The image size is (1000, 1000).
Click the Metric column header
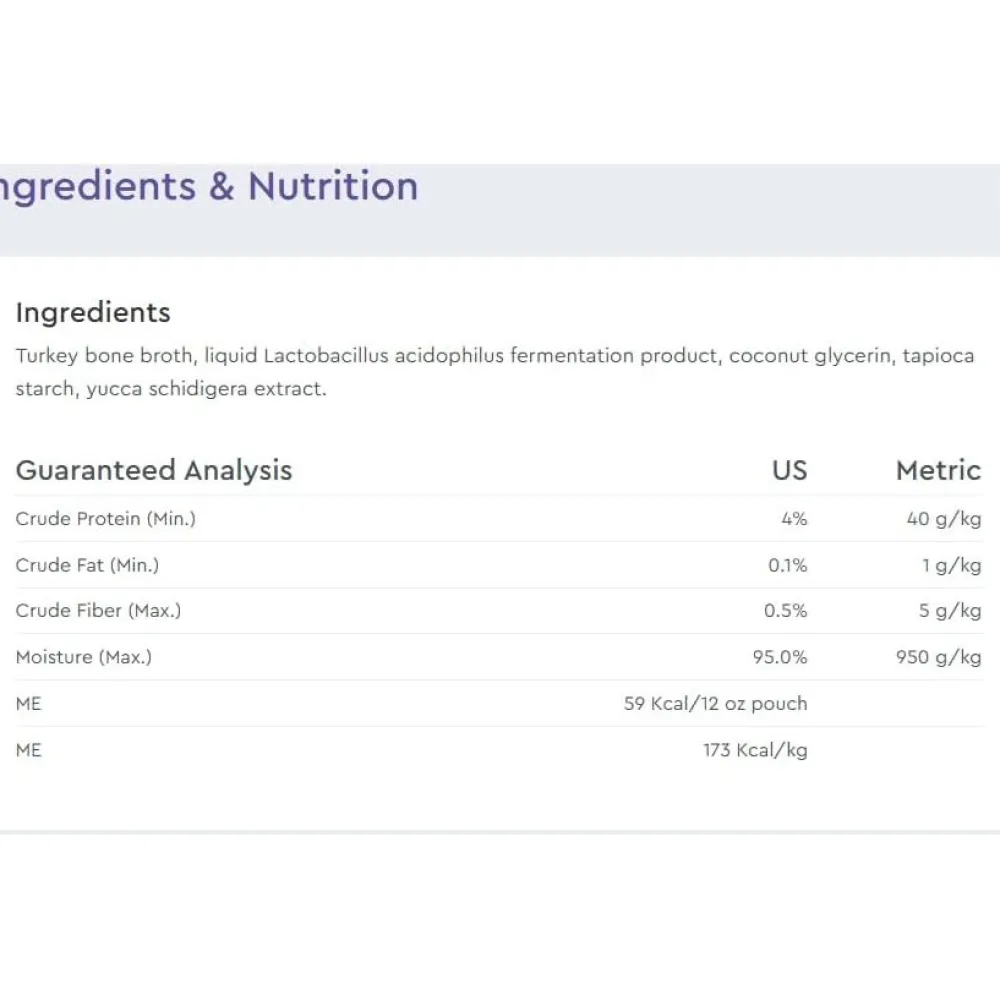(x=938, y=470)
